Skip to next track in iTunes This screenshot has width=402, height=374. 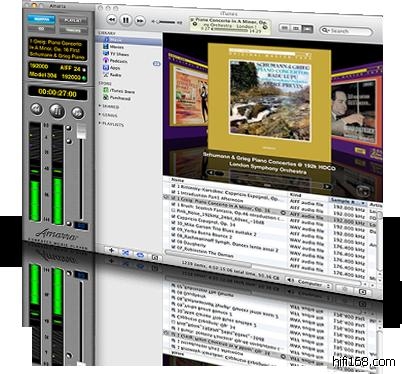[140, 21]
